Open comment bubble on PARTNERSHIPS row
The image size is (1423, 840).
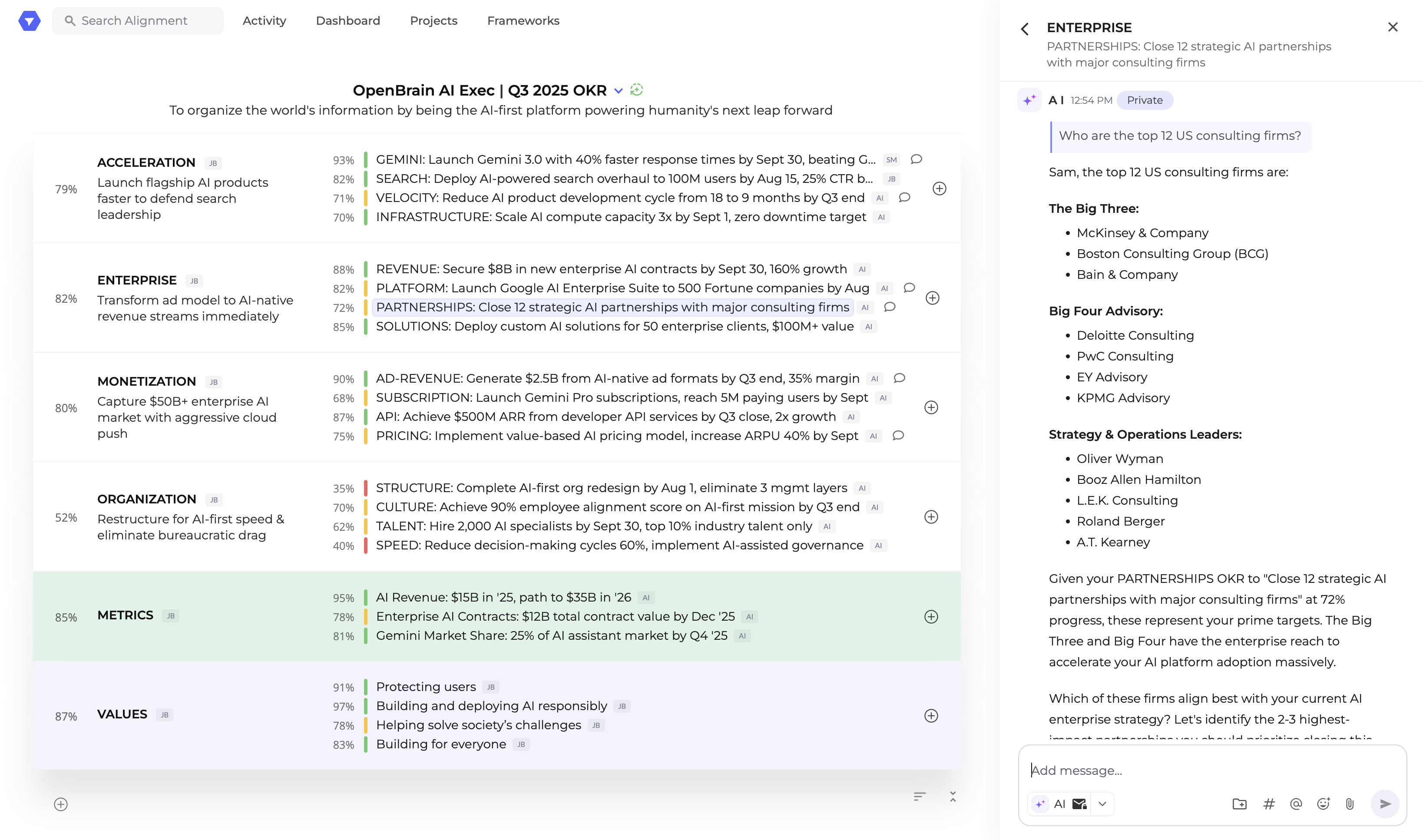click(x=890, y=307)
